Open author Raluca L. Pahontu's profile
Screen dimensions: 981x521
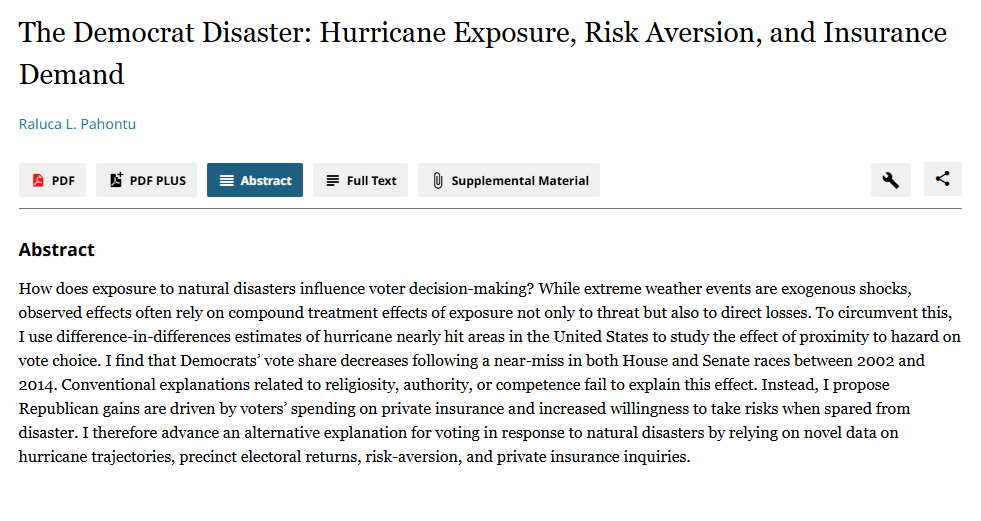click(77, 124)
